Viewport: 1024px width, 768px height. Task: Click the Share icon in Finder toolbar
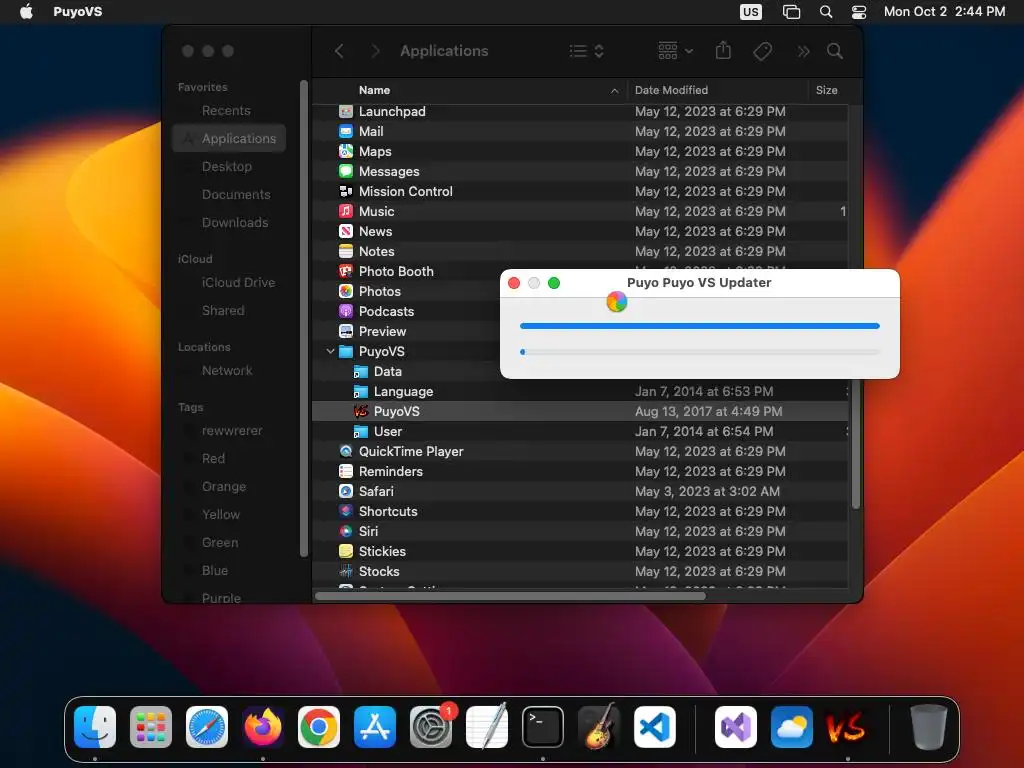tap(723, 50)
